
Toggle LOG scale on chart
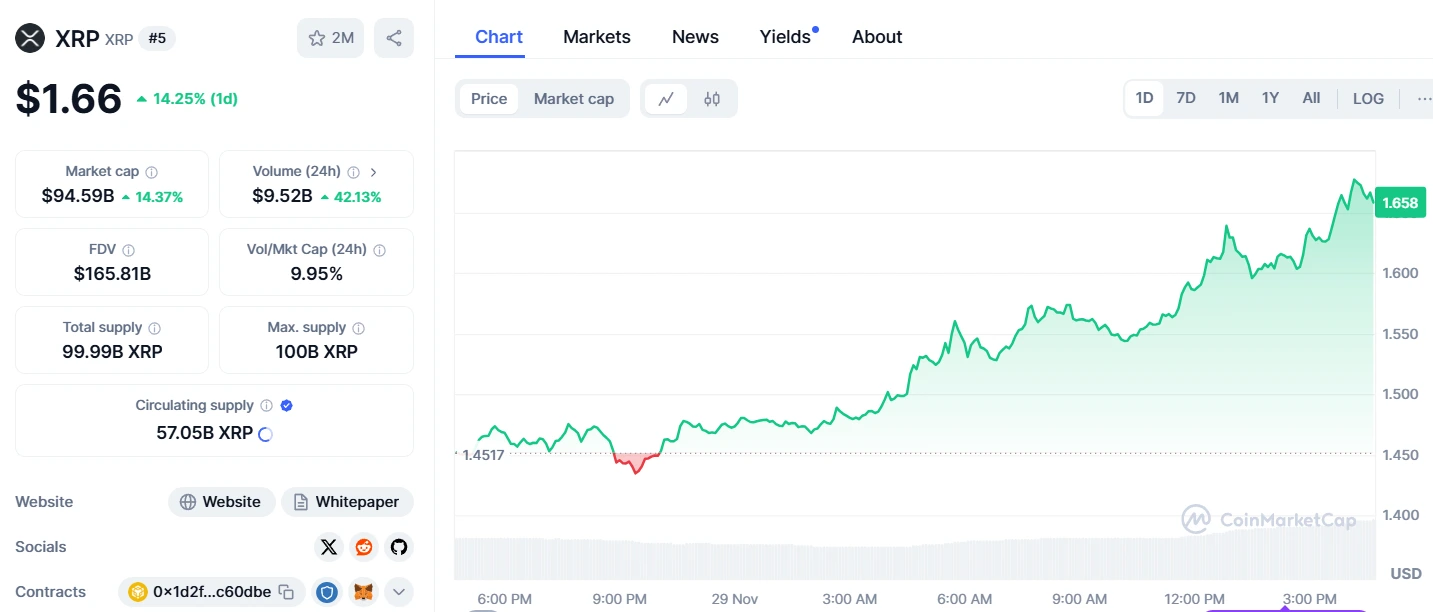tap(1368, 98)
